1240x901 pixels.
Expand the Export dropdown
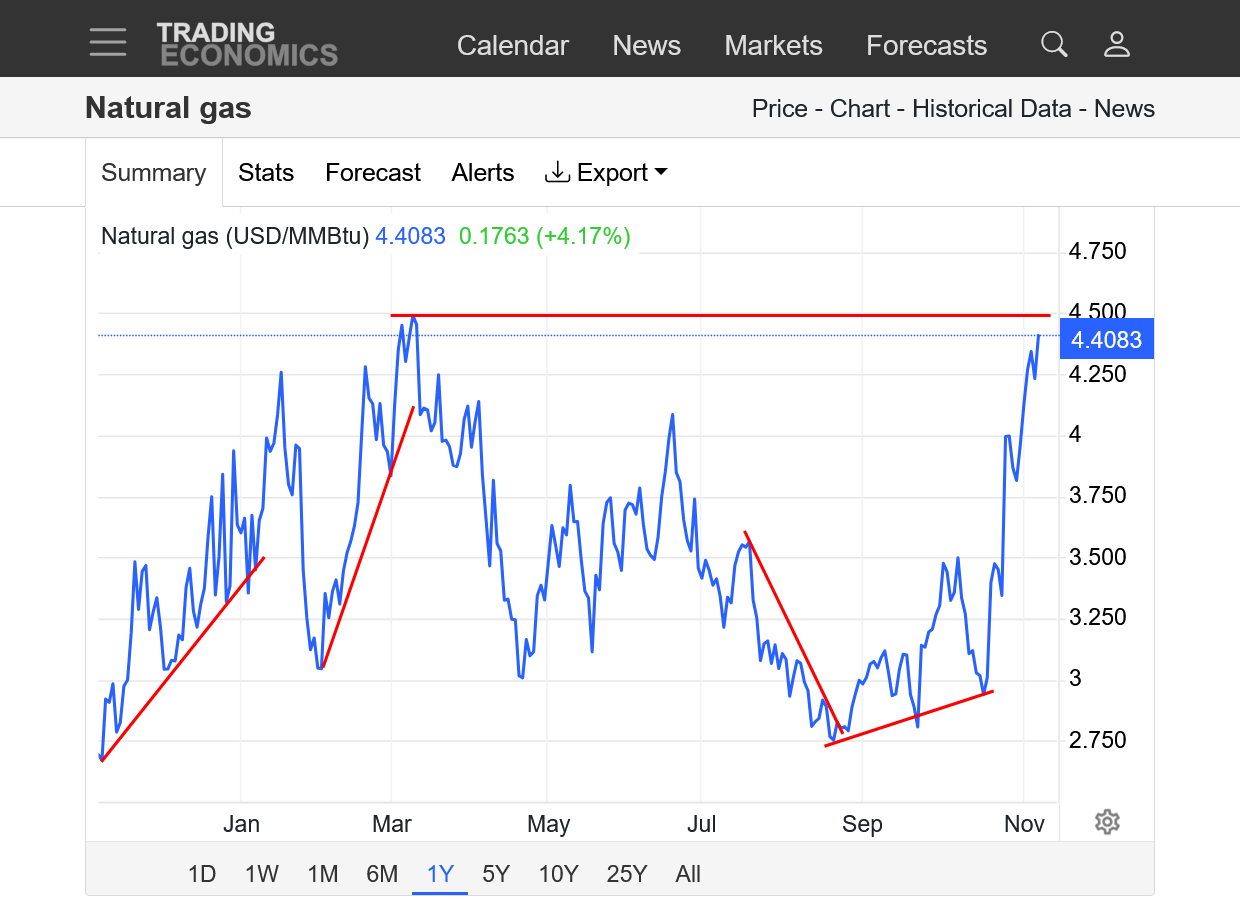click(x=606, y=173)
